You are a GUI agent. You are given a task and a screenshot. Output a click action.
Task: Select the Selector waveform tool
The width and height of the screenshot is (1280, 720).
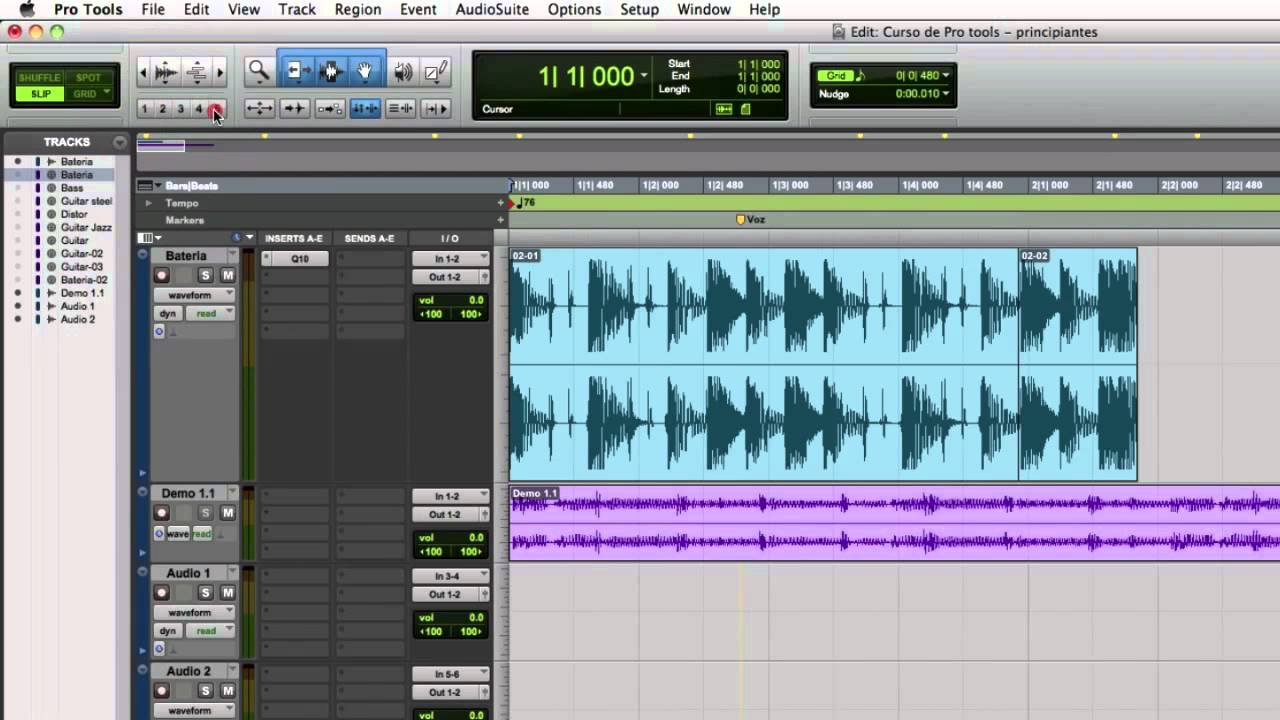(x=331, y=71)
